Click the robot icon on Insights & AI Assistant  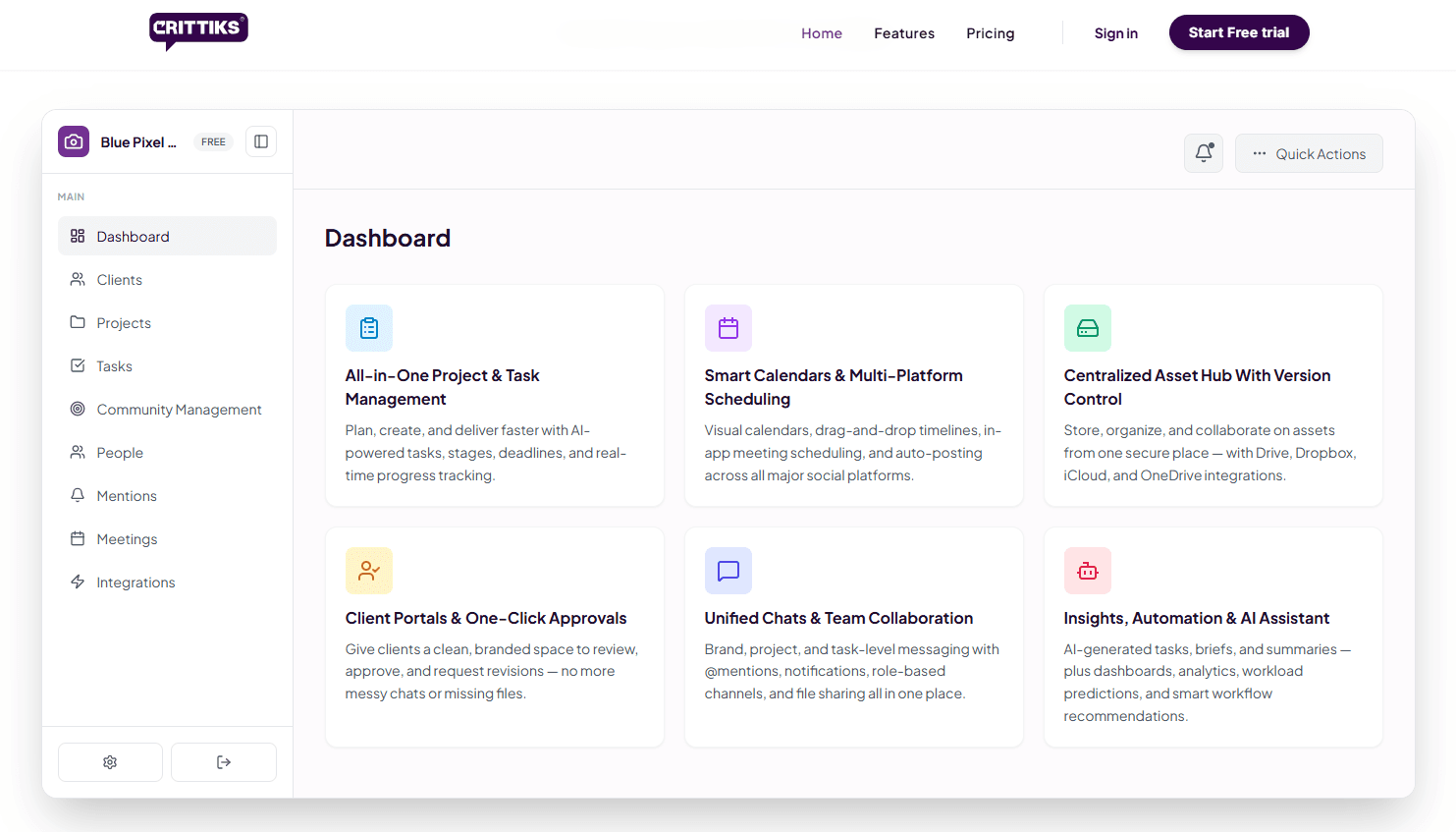click(x=1088, y=571)
